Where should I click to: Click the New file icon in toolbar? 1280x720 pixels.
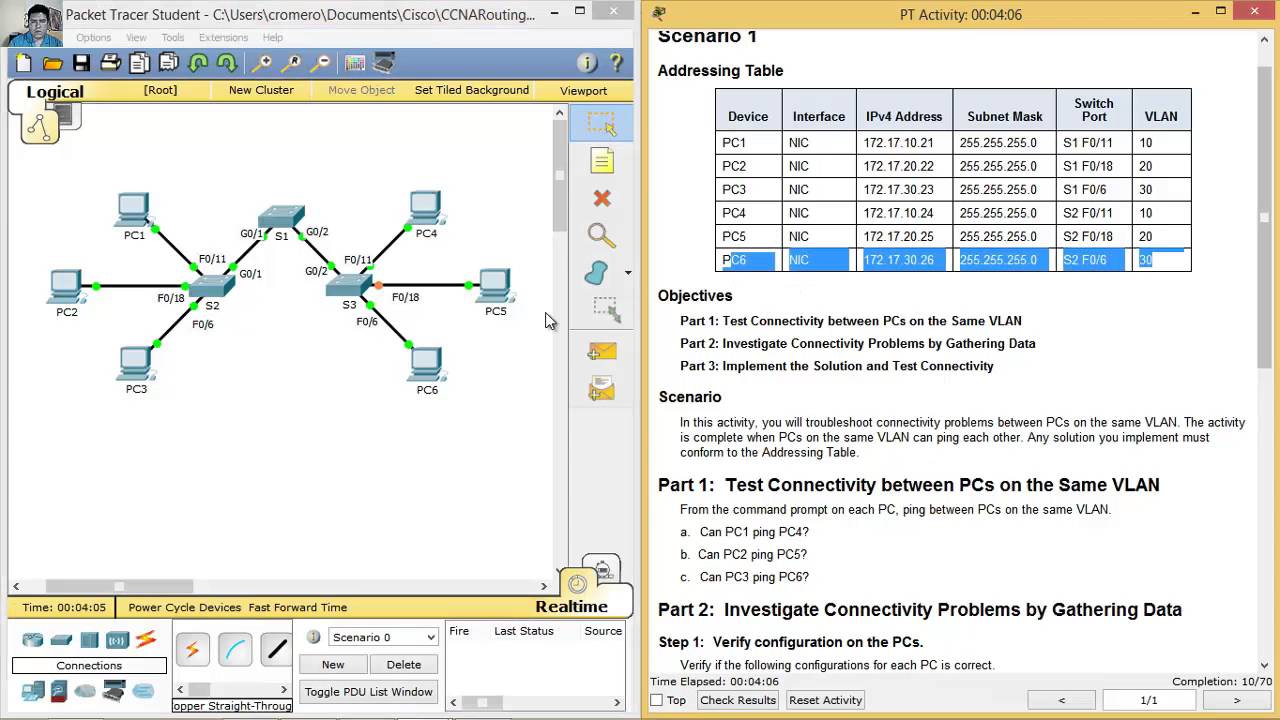click(24, 63)
